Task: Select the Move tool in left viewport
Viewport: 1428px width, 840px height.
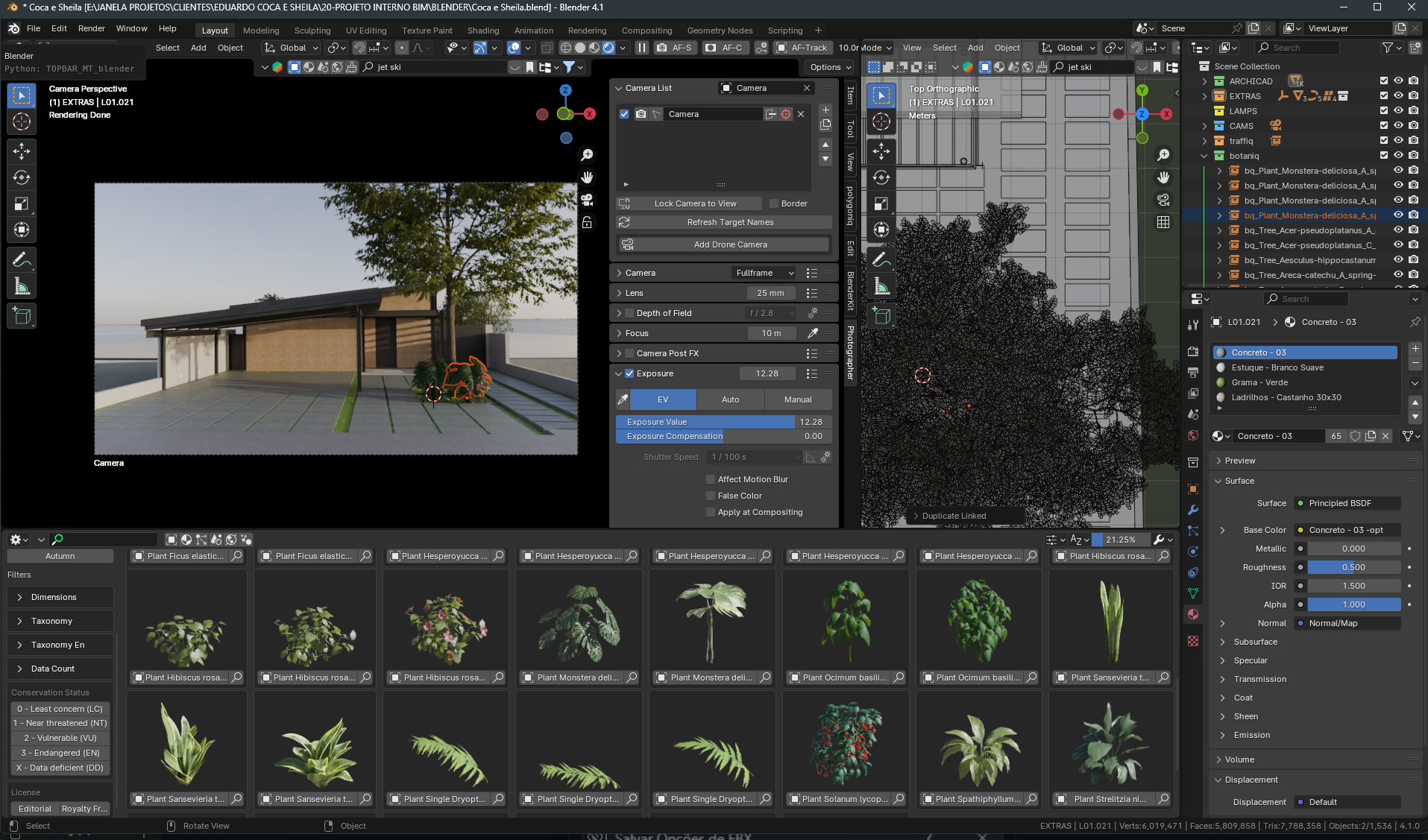Action: [22, 151]
